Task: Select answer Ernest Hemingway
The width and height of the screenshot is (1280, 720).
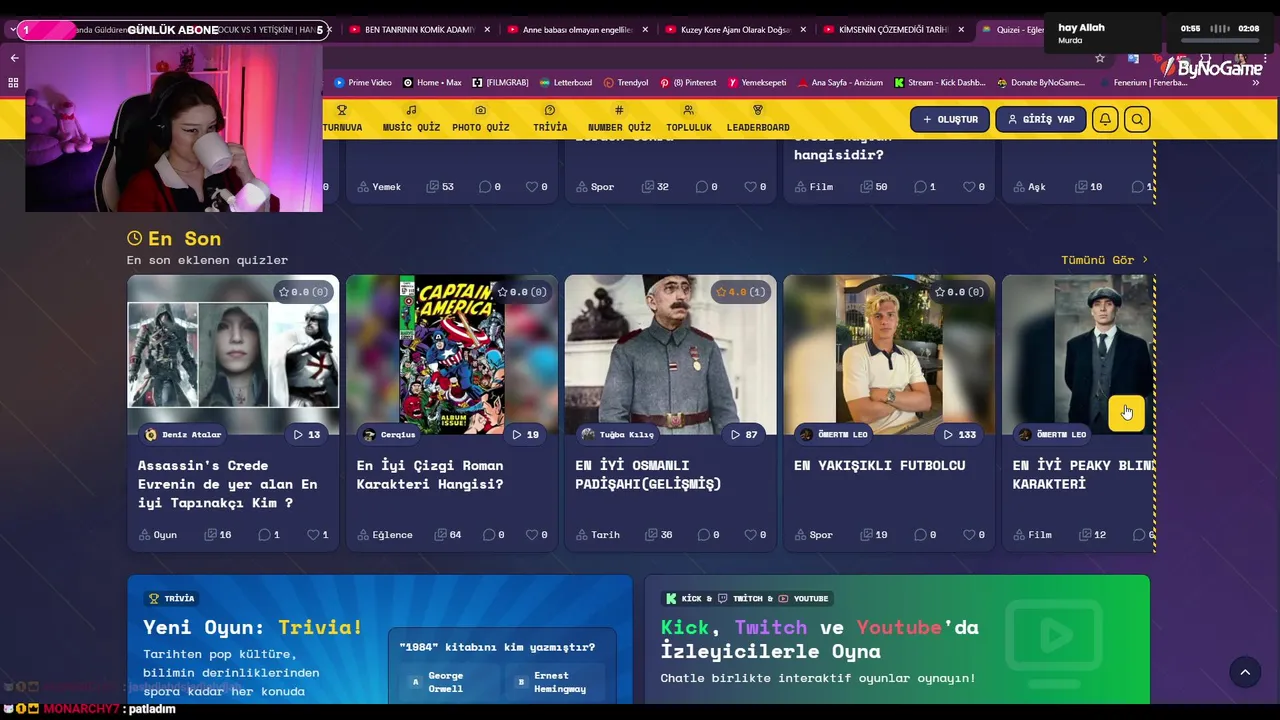Action: point(555,682)
